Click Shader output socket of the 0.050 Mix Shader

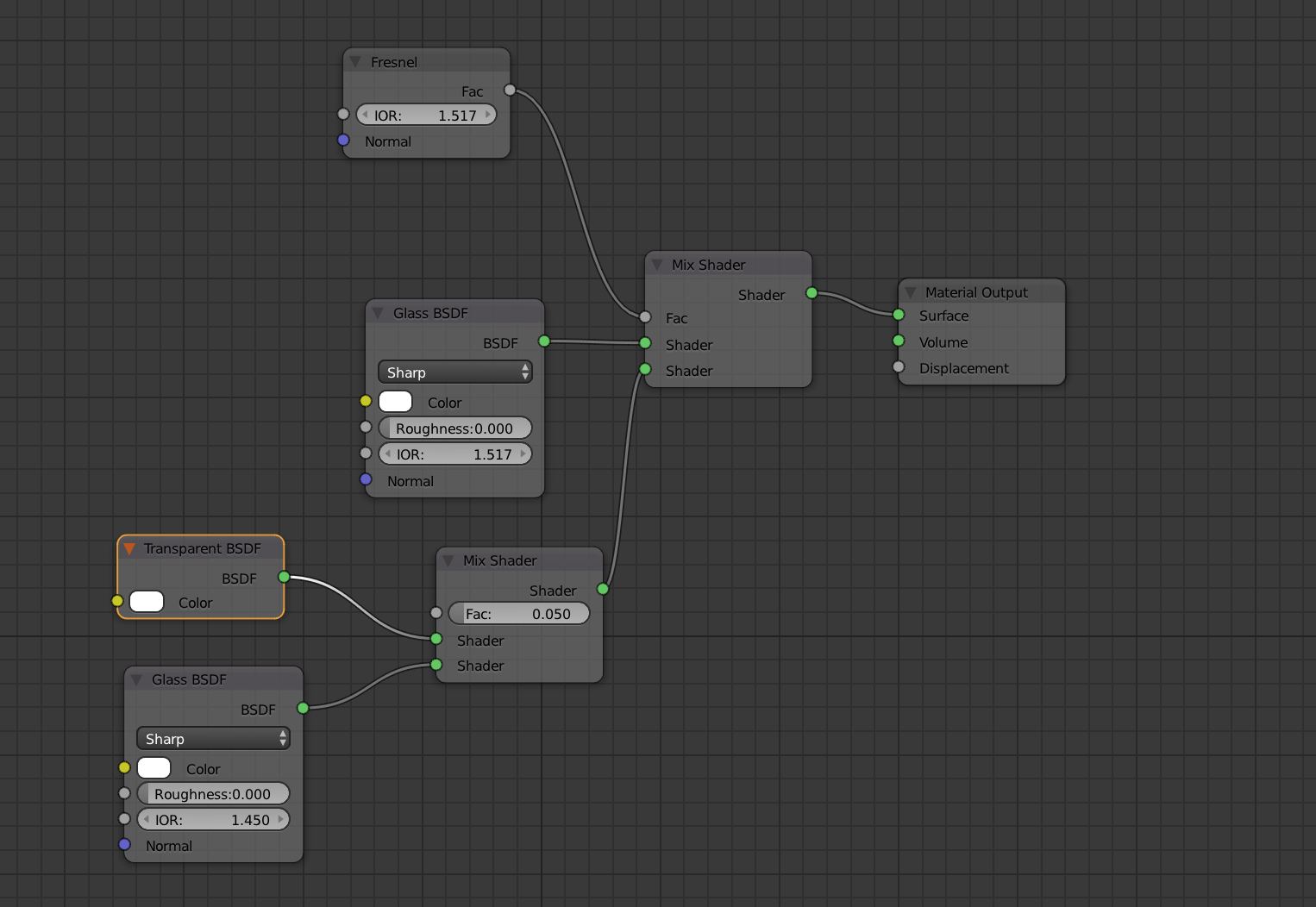pos(603,589)
